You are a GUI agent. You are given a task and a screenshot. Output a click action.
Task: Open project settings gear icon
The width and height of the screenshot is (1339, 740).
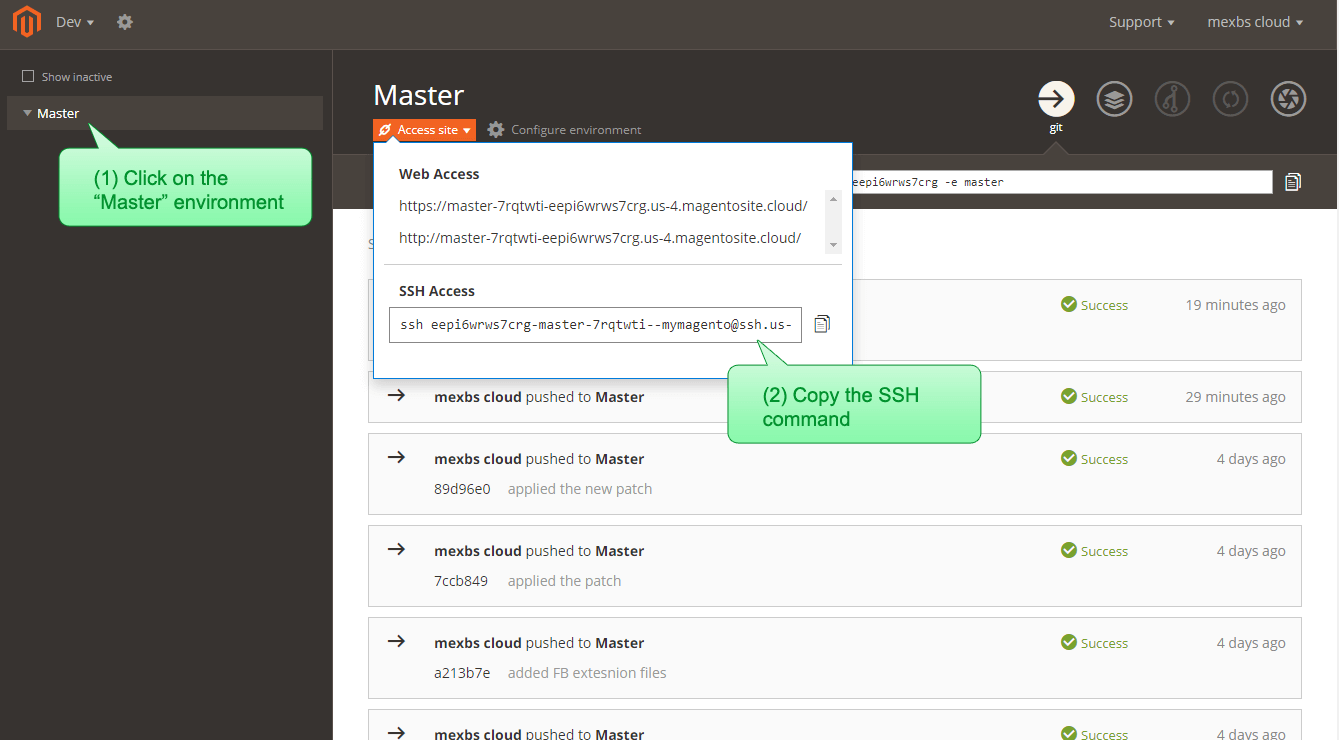[125, 22]
